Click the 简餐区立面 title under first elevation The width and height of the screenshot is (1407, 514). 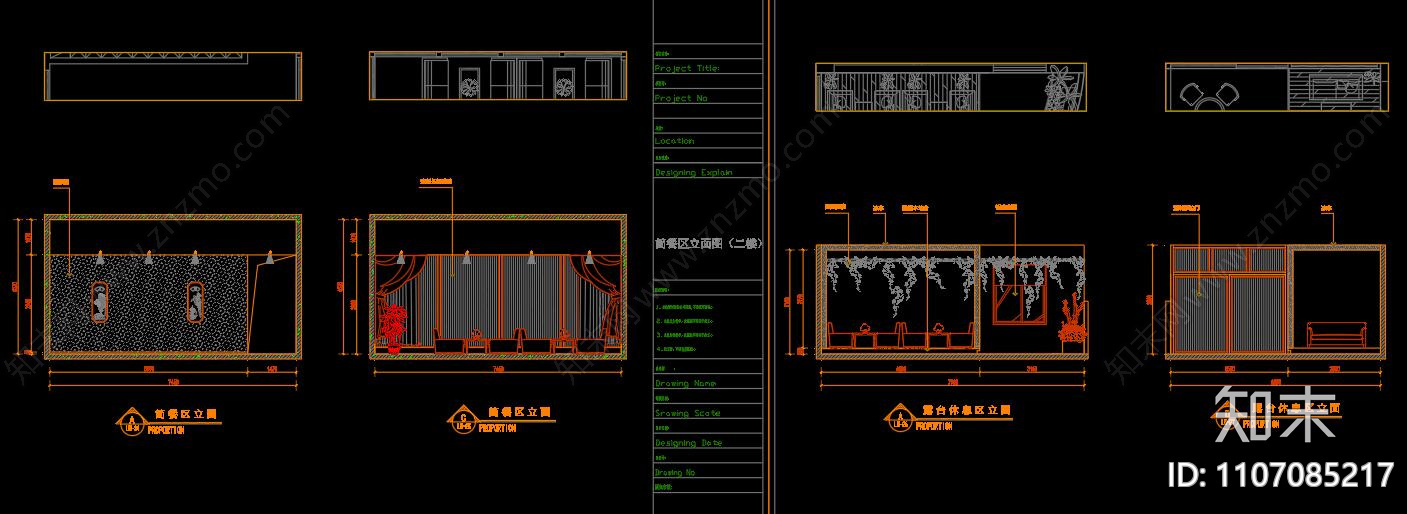click(x=185, y=412)
